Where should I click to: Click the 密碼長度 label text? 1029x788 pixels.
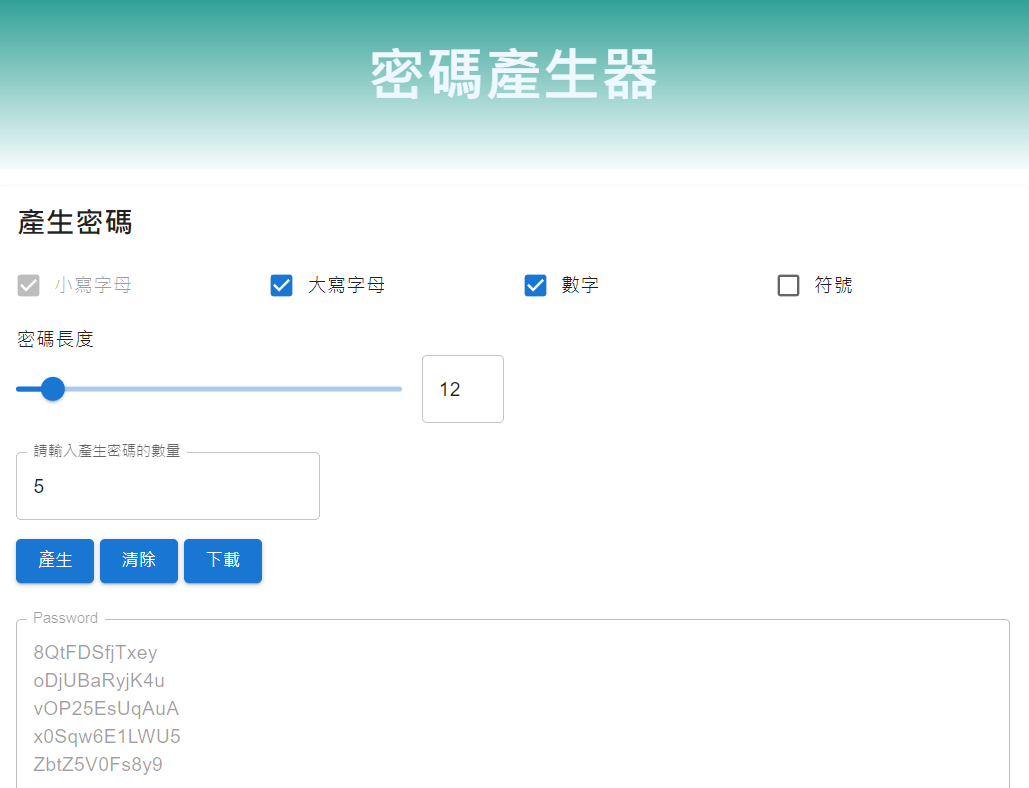pos(56,340)
